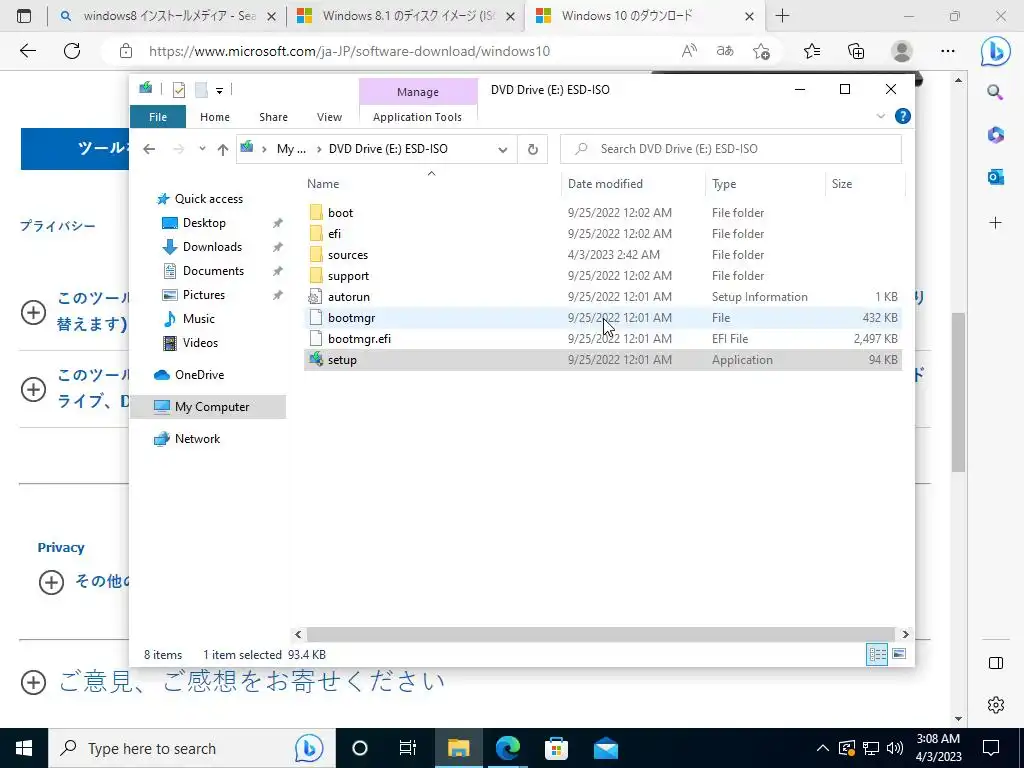This screenshot has width=1024, height=768.
Task: Open Customize Quick Access Toolbar dropdown
Action: tap(219, 91)
